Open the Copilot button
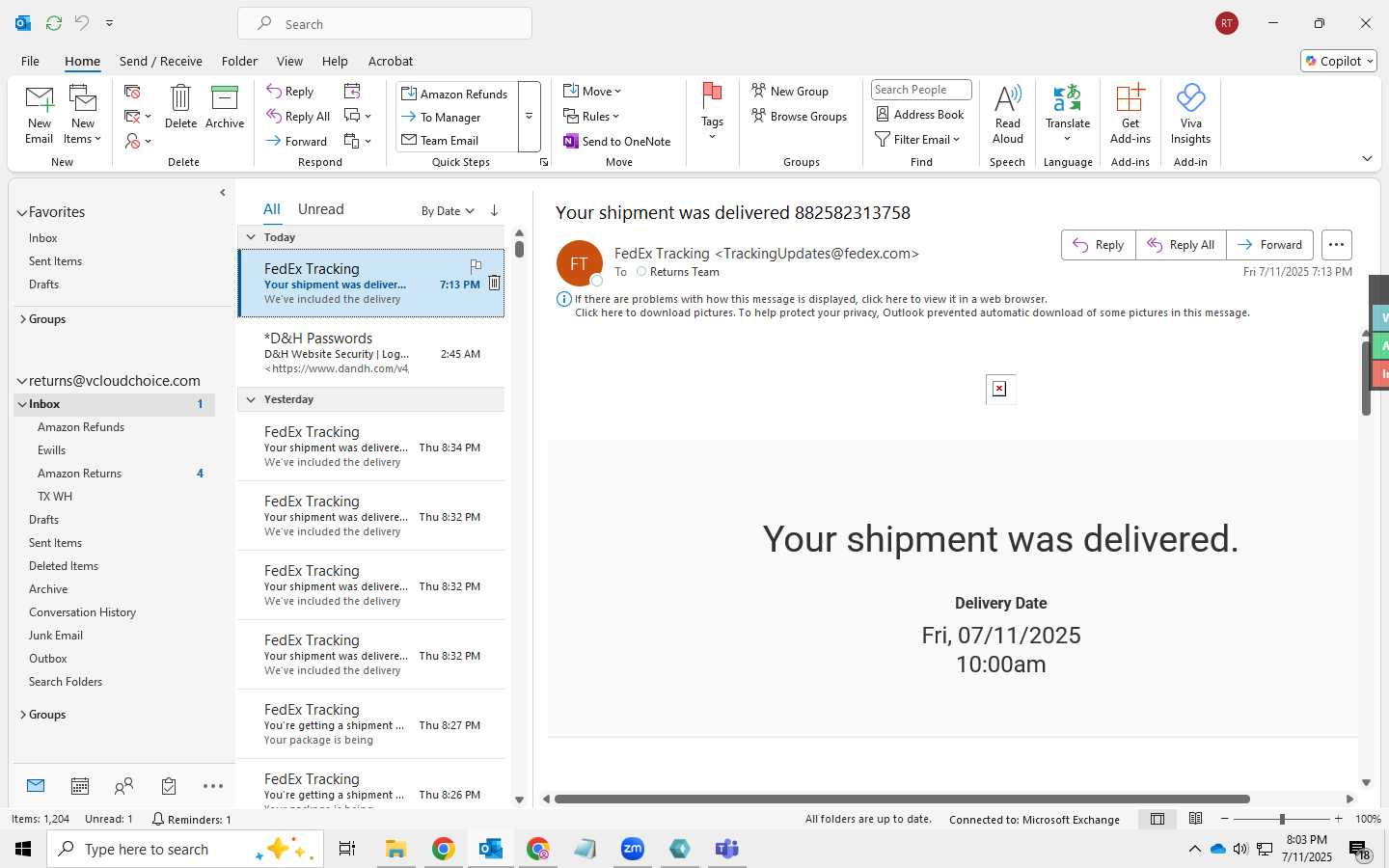 (1339, 61)
